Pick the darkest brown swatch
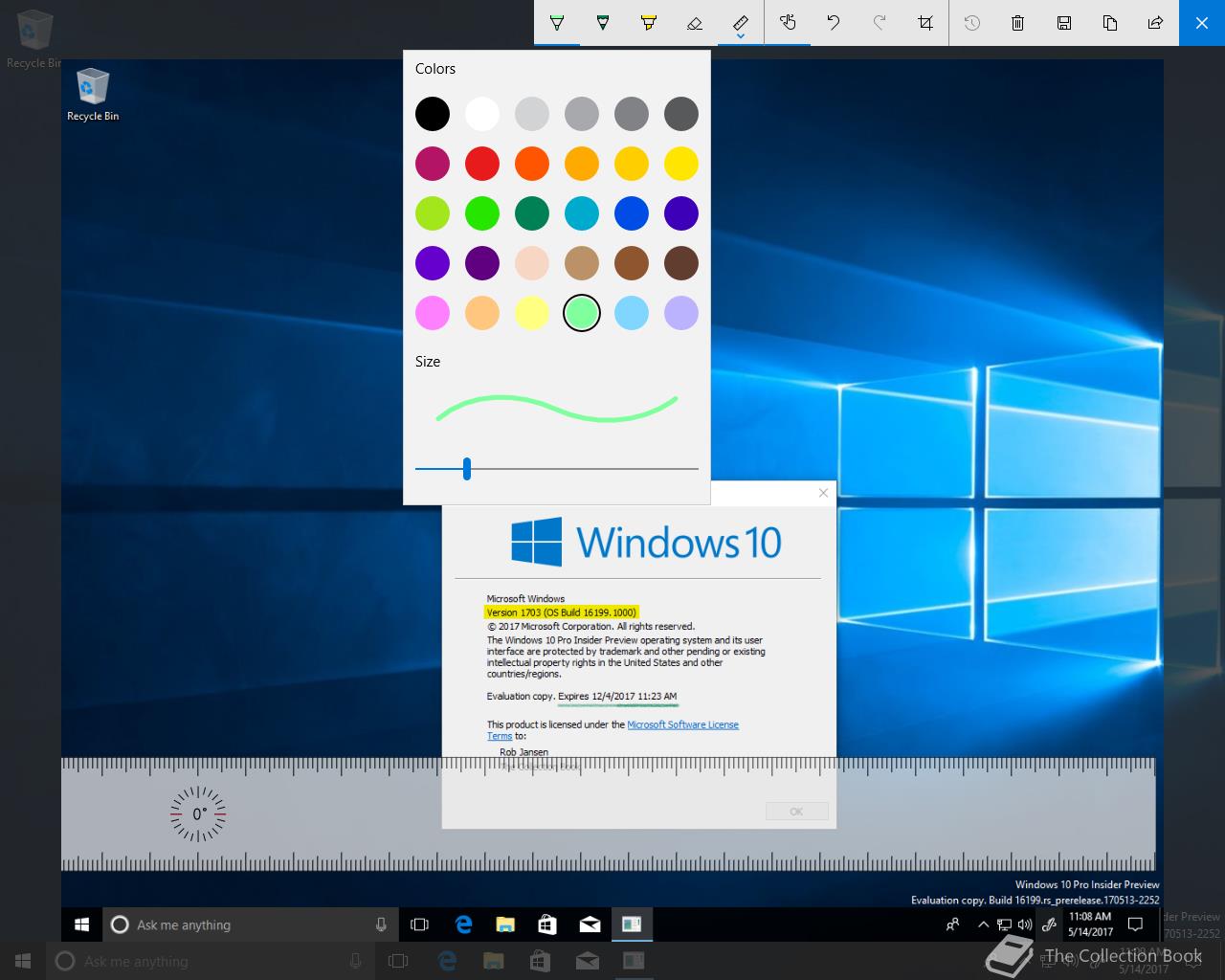Viewport: 1225px width, 980px height. pyautogui.click(x=681, y=263)
